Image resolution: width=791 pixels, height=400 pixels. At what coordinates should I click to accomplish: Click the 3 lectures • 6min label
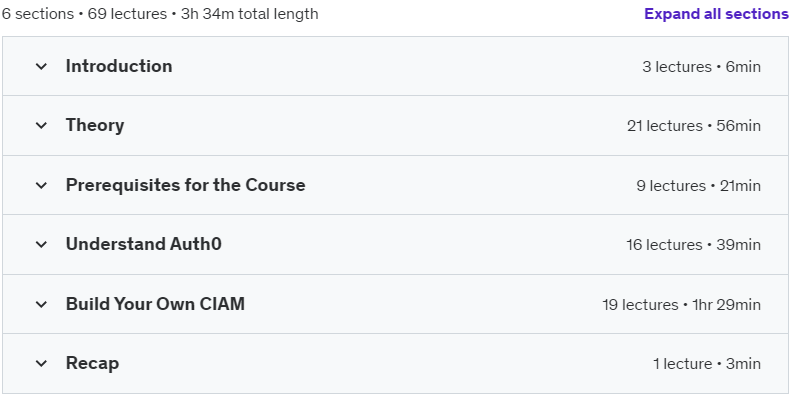click(x=701, y=67)
